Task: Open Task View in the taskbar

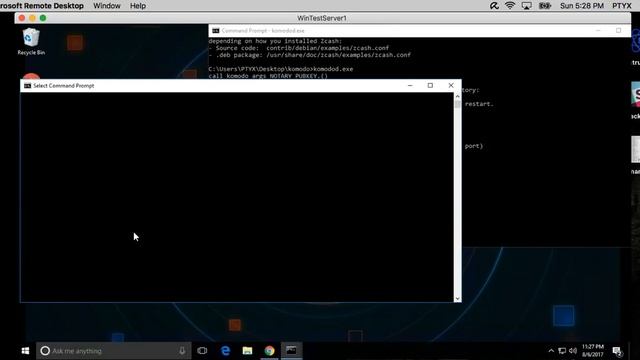Action: coord(202,351)
